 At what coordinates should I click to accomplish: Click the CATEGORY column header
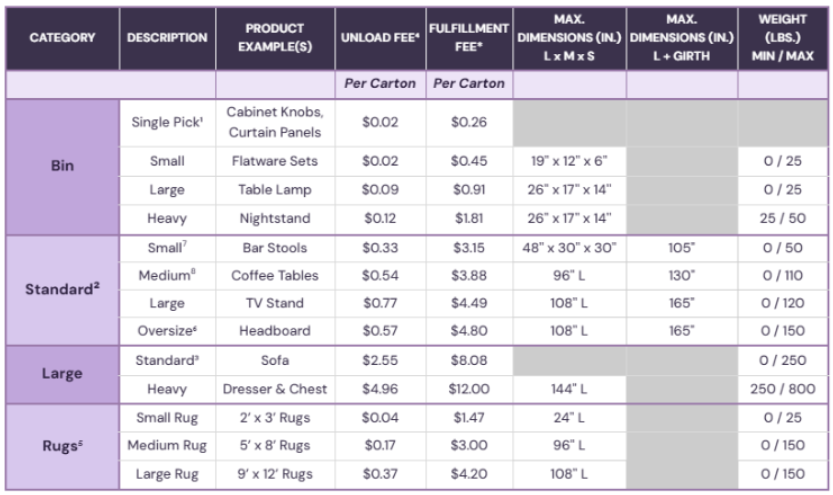click(62, 38)
